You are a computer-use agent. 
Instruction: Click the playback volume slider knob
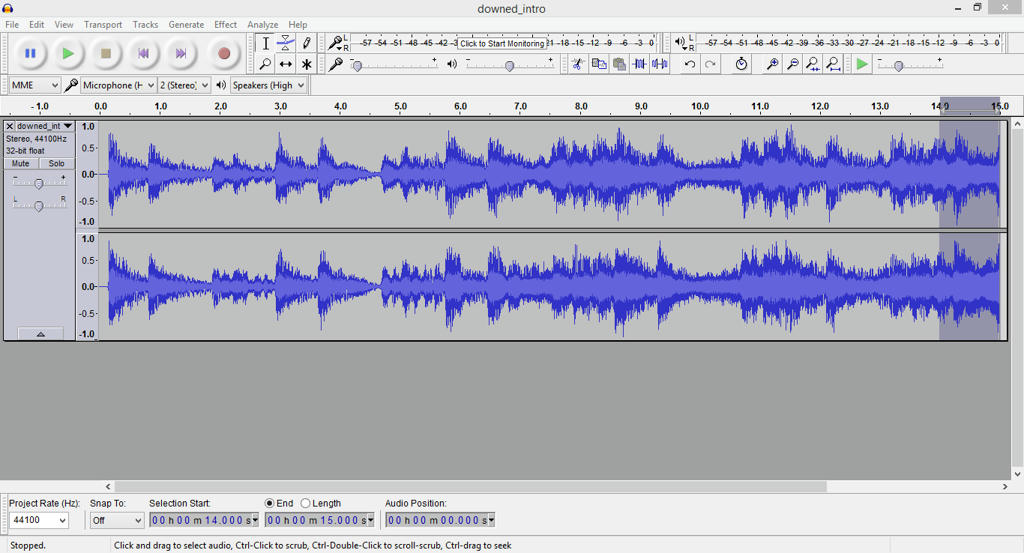tap(509, 66)
